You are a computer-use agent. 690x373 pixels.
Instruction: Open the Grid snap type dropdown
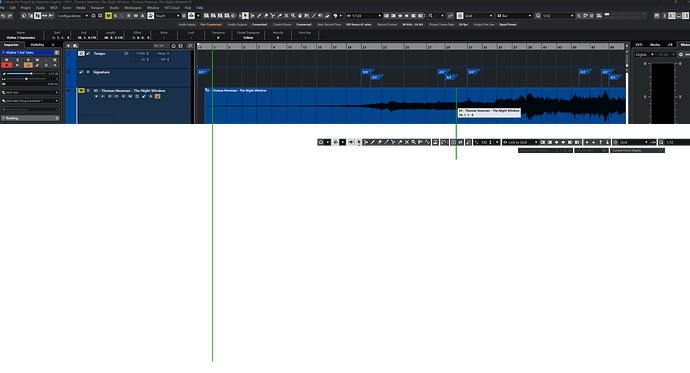click(x=479, y=16)
